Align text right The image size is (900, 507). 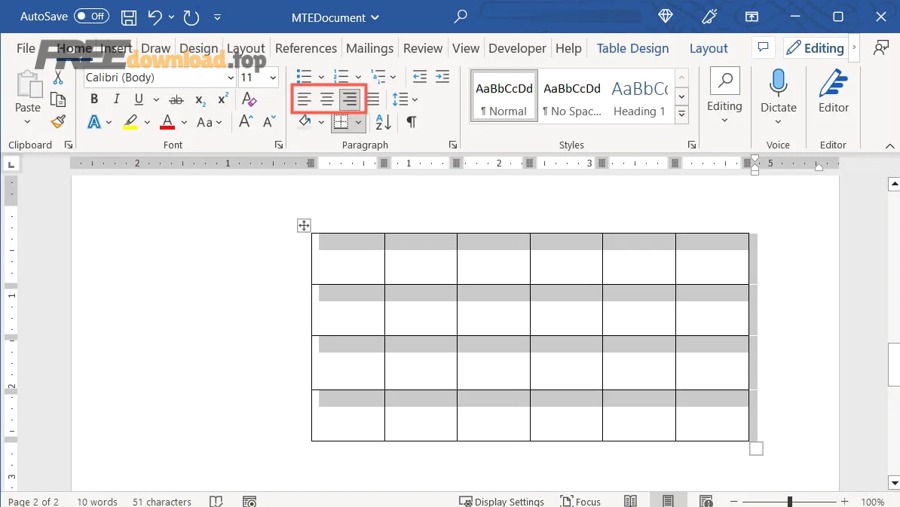click(350, 99)
